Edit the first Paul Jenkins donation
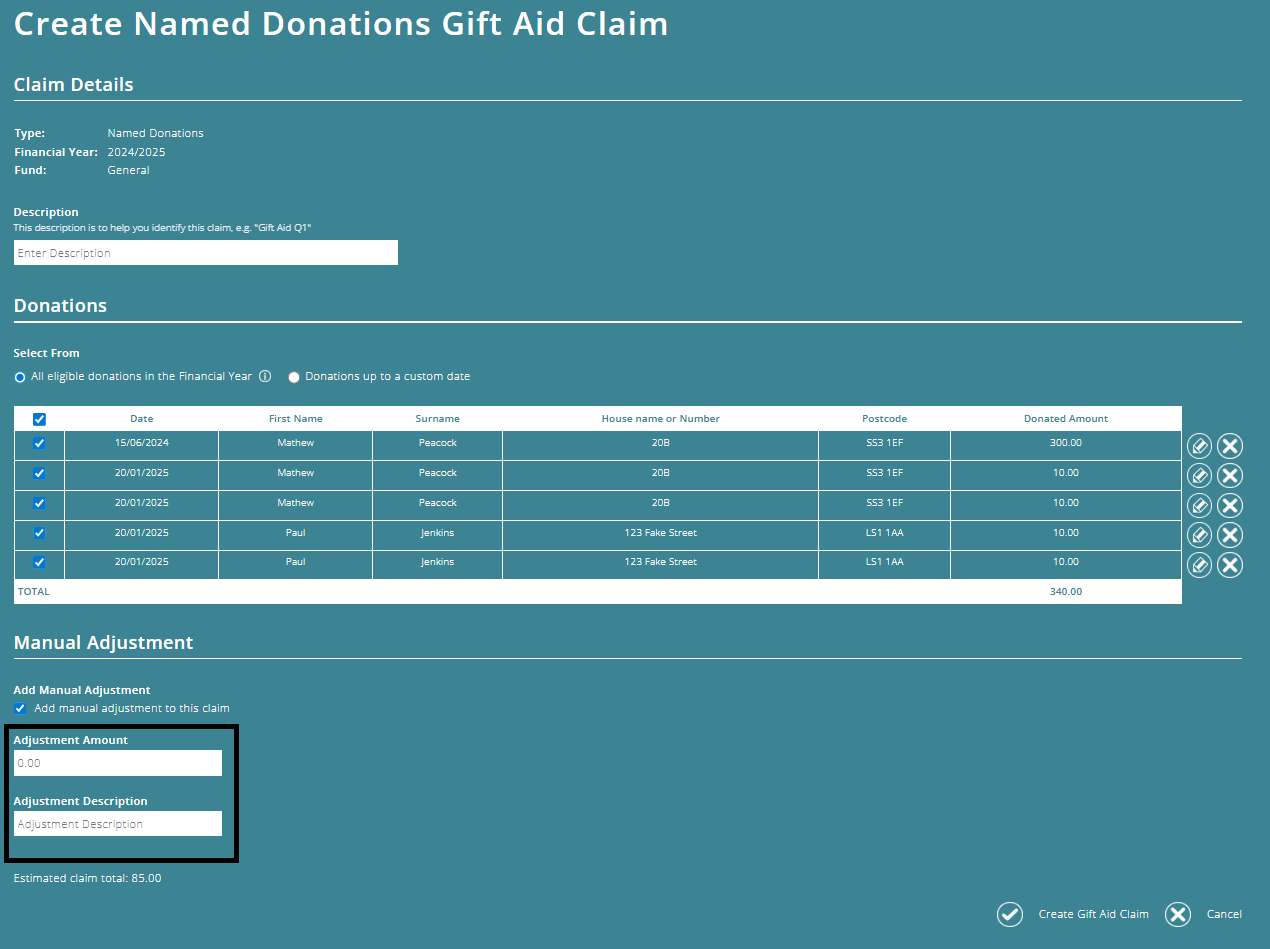Viewport: 1270px width, 949px height. point(1199,534)
